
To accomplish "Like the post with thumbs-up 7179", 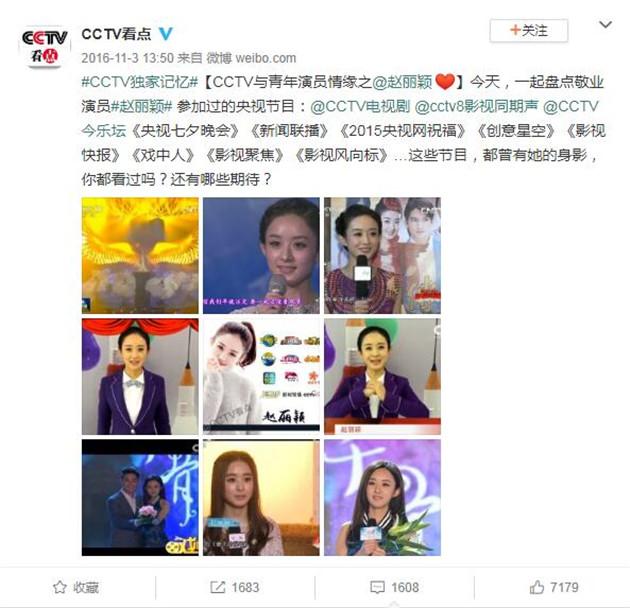I will (554, 588).
